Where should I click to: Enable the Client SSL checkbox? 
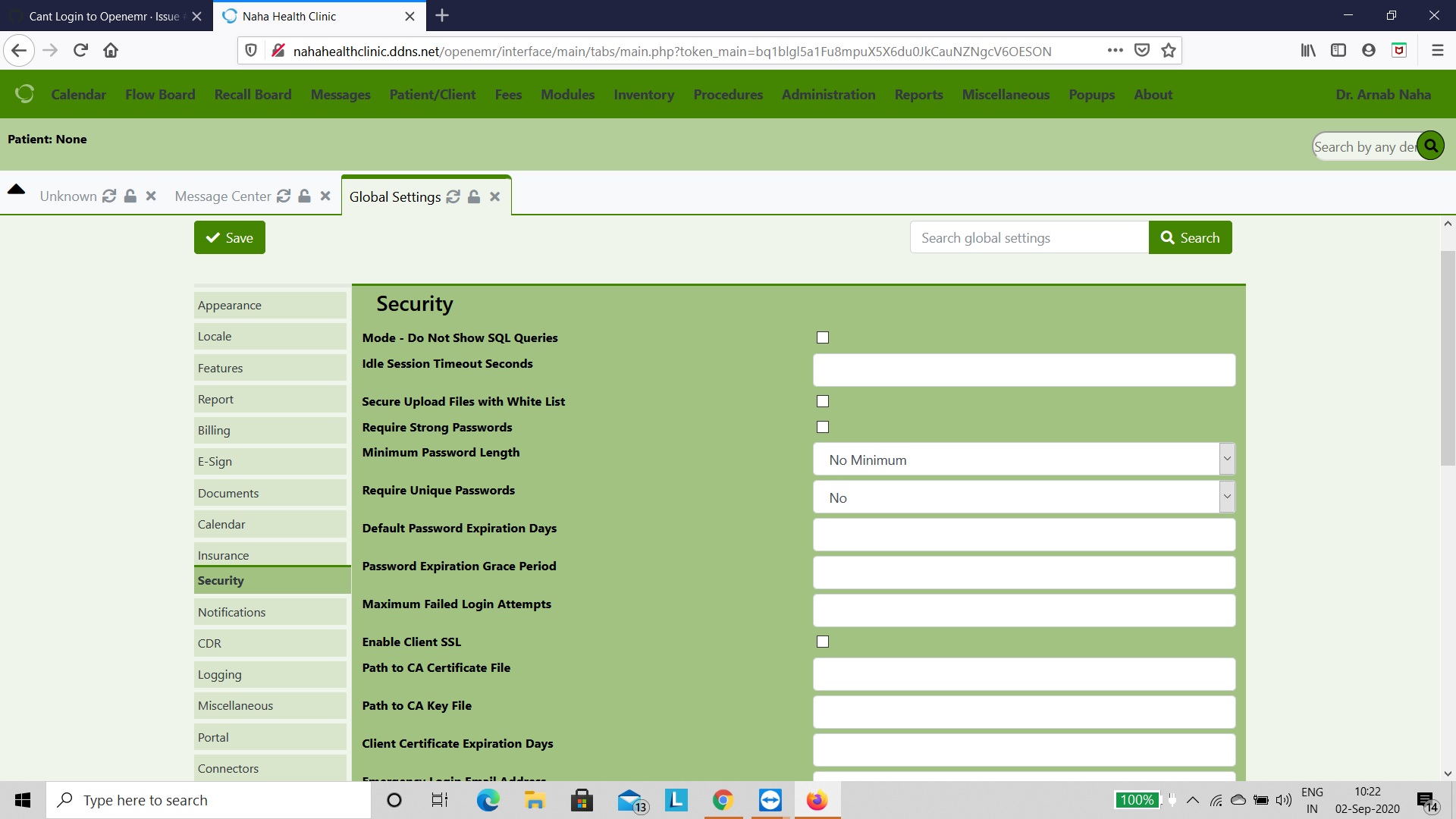[822, 641]
